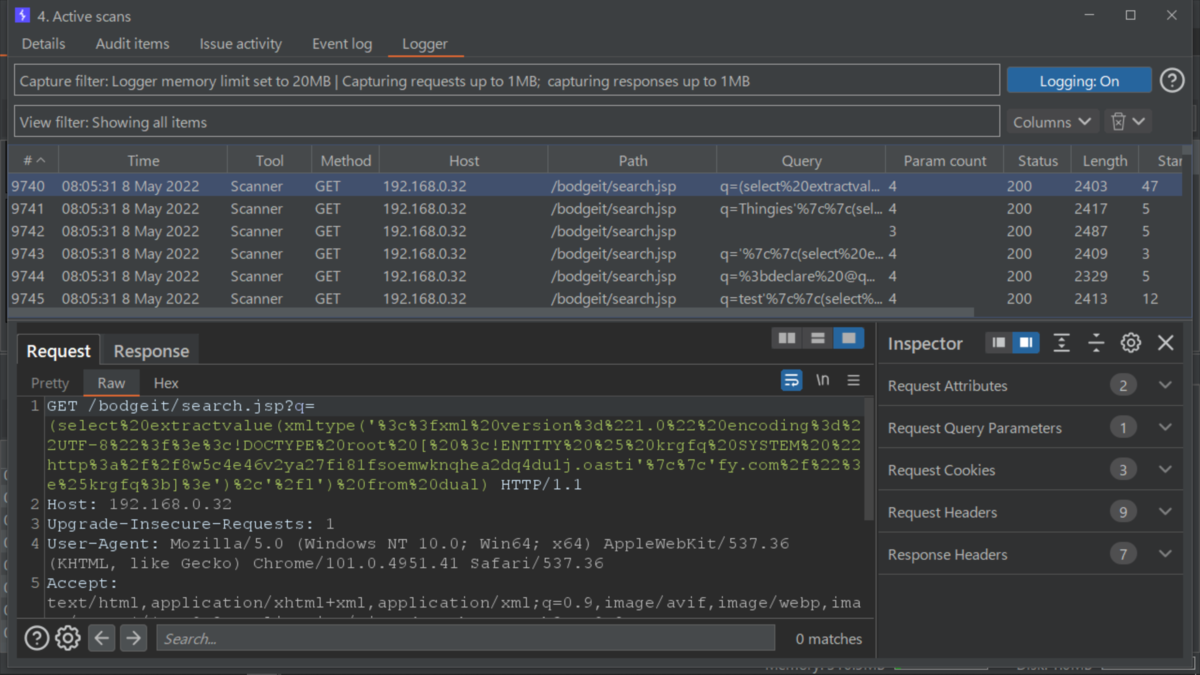Image resolution: width=1200 pixels, height=675 pixels.
Task: Sort by Tool column header
Action: pos(269,160)
